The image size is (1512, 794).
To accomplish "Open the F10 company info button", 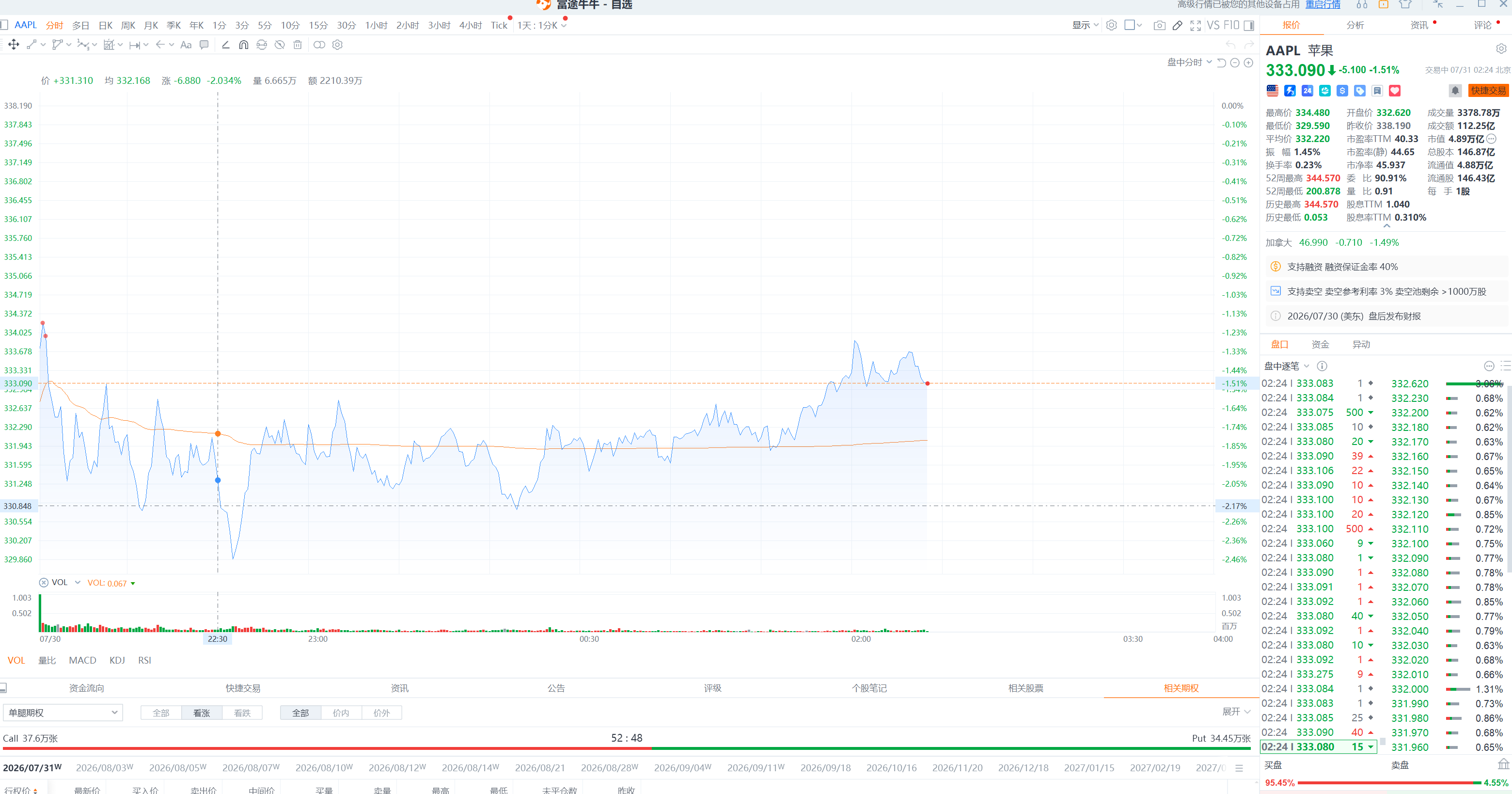I will point(1231,25).
